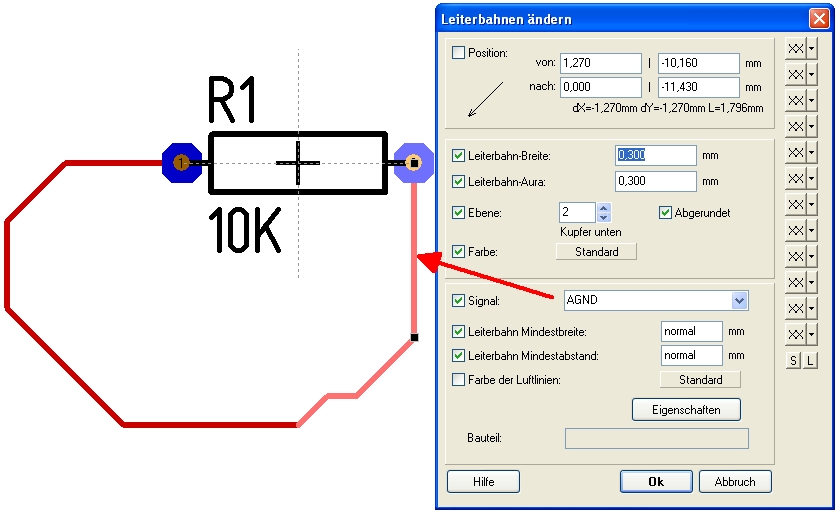Click the S button below presets
Screen dimensions: 838x513
tap(794, 360)
